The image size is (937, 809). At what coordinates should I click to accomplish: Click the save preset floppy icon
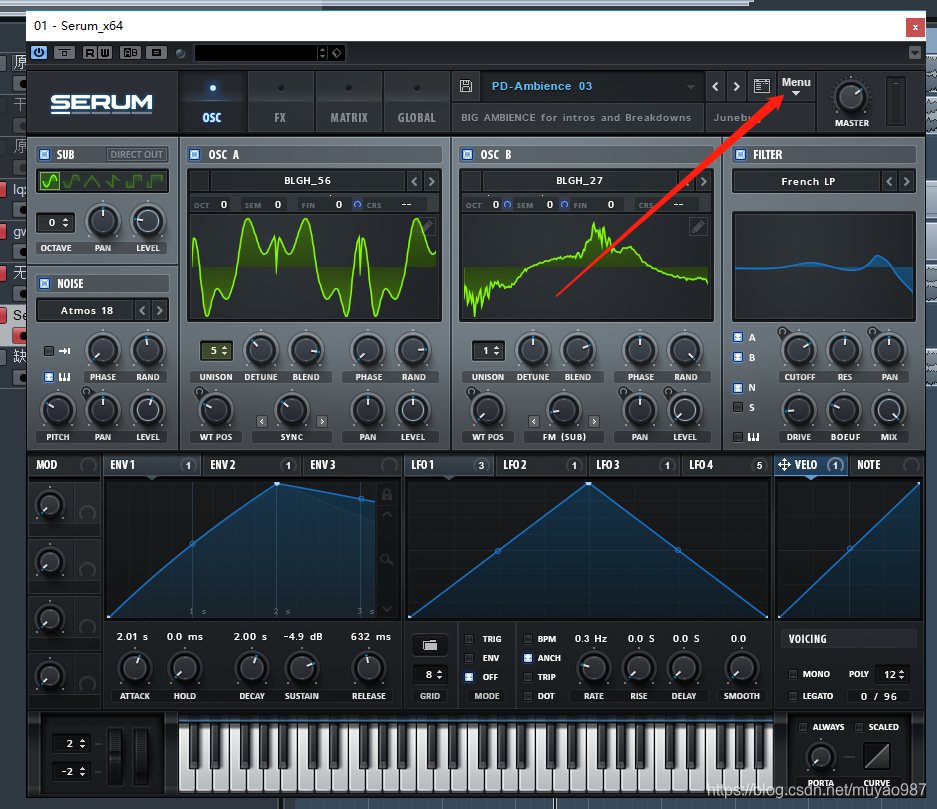(x=466, y=86)
